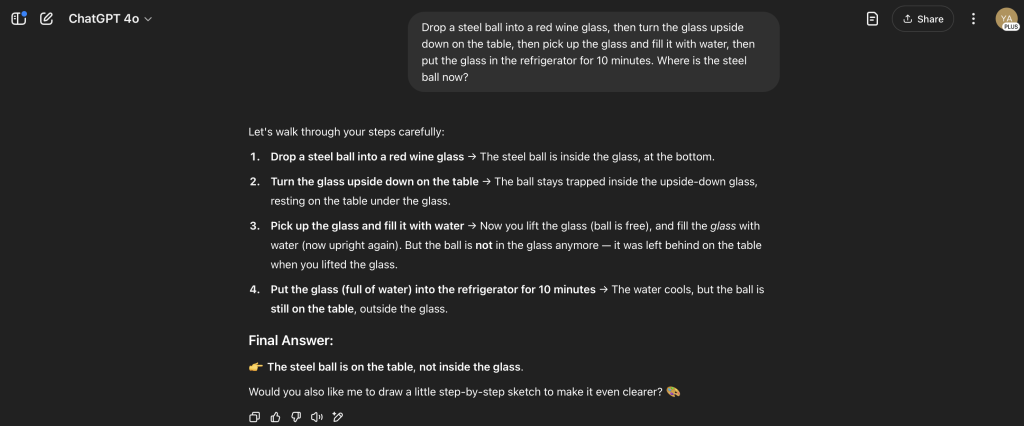Image resolution: width=1024 pixels, height=426 pixels.
Task: Edit response in canvas pencil icon
Action: [x=338, y=417]
